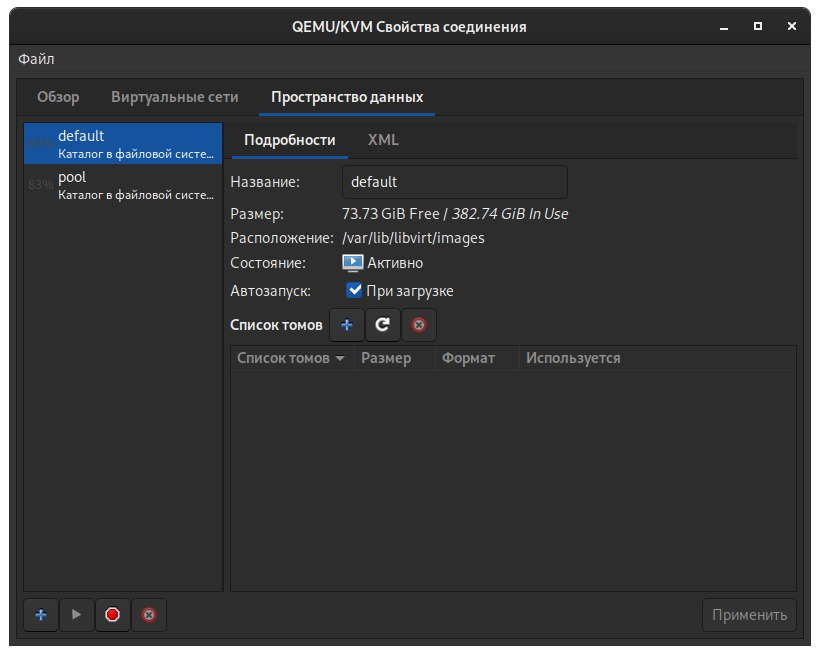The height and width of the screenshot is (655, 820).
Task: Click the /var/lib/libvirt/images location text
Action: [x=413, y=238]
